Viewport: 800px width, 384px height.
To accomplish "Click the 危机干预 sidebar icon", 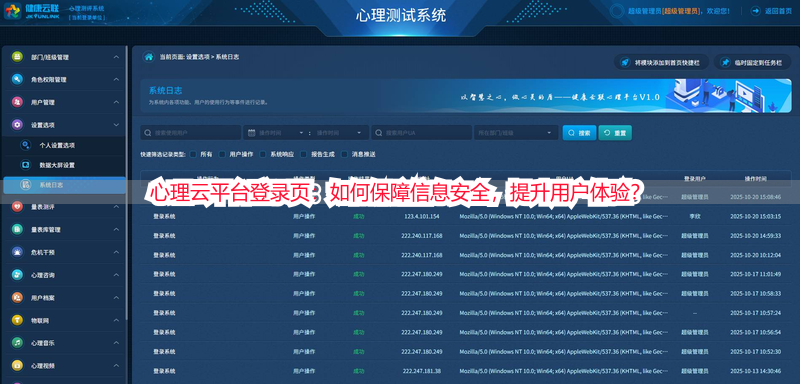I will [x=17, y=252].
